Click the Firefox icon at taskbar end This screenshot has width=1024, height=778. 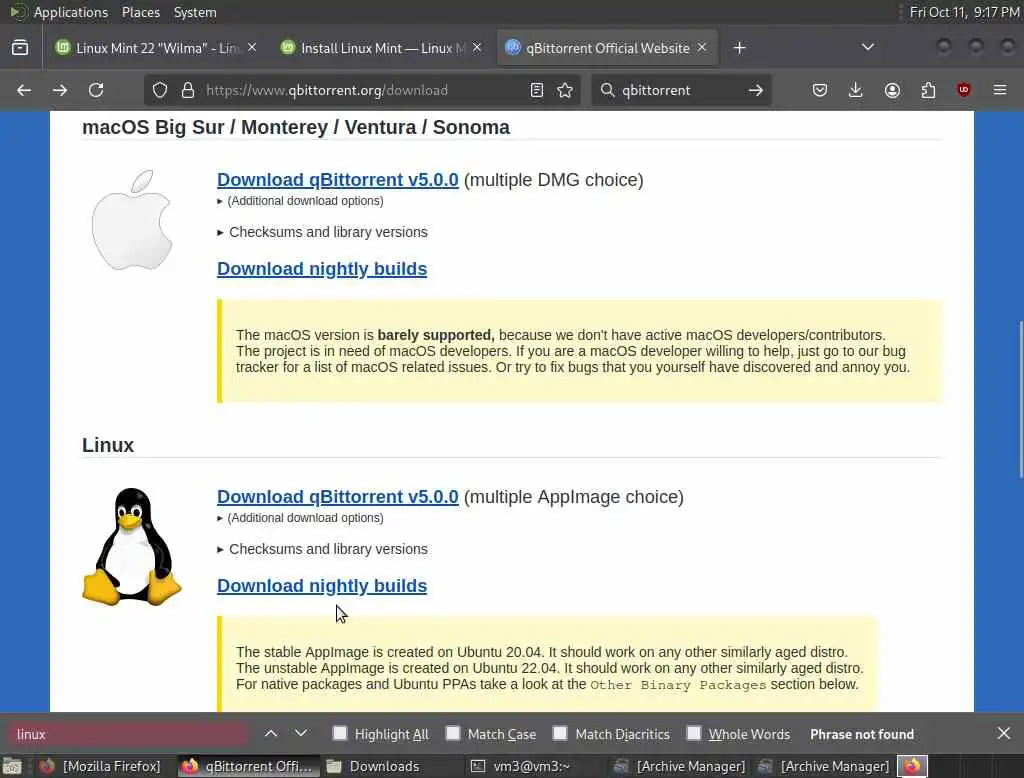tap(912, 766)
